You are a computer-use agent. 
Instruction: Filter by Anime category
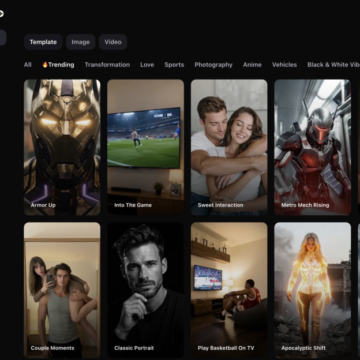(252, 65)
